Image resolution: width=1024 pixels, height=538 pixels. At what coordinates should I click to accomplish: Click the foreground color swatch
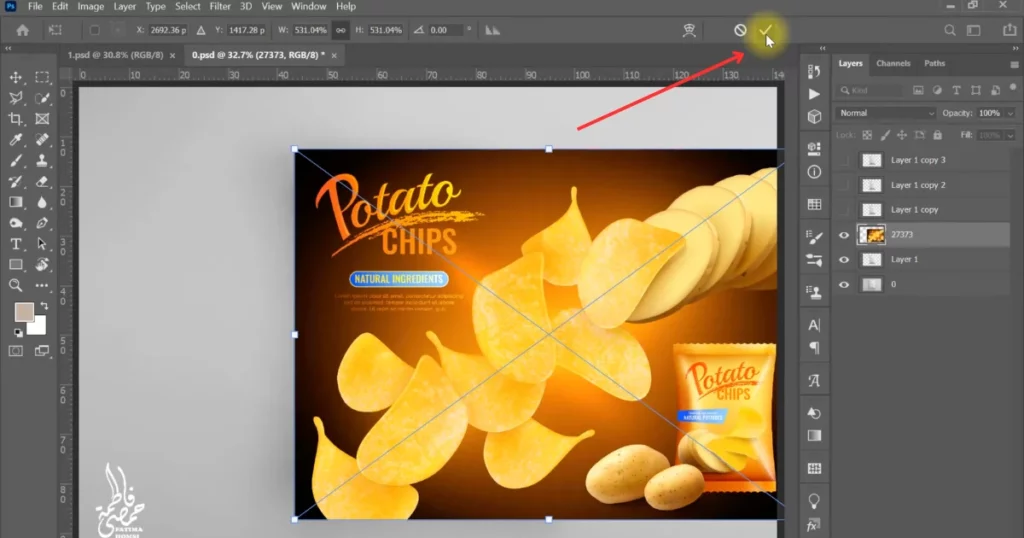point(24,312)
